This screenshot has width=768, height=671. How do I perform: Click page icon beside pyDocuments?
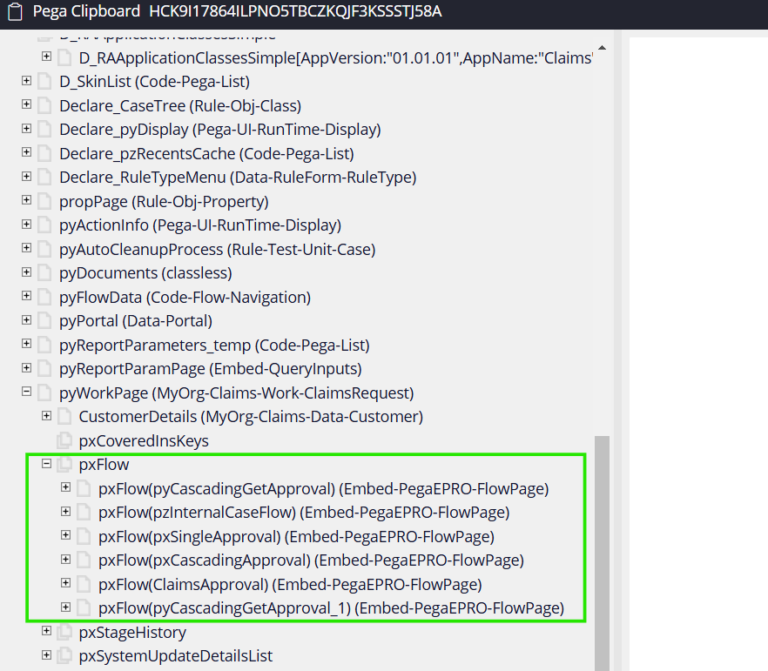point(45,273)
